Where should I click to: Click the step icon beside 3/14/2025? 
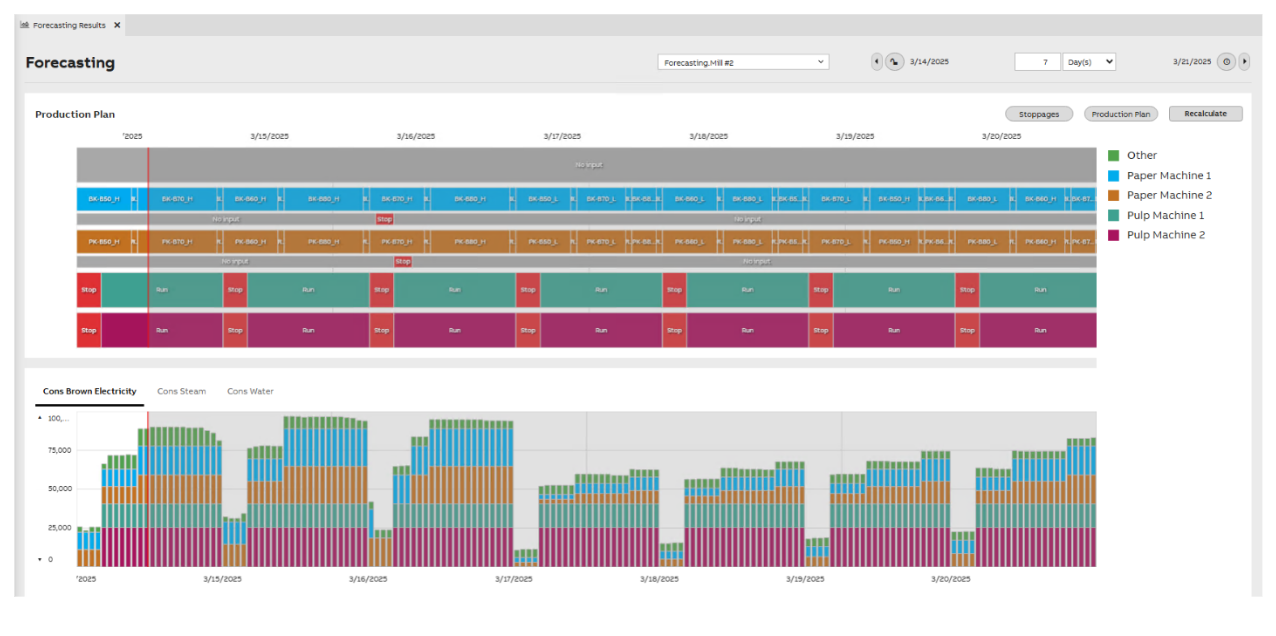(x=894, y=62)
